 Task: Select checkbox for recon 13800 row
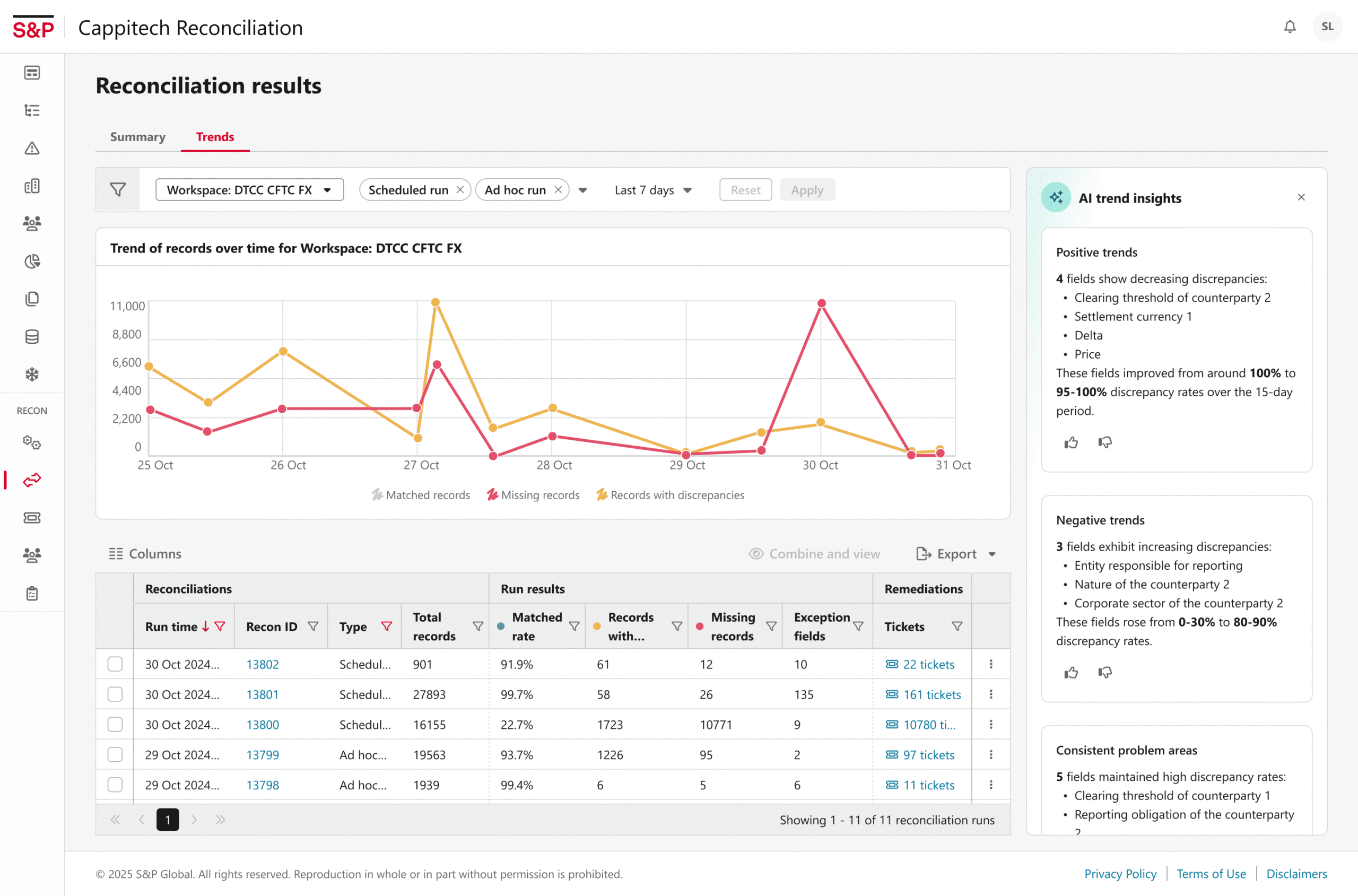(x=115, y=725)
